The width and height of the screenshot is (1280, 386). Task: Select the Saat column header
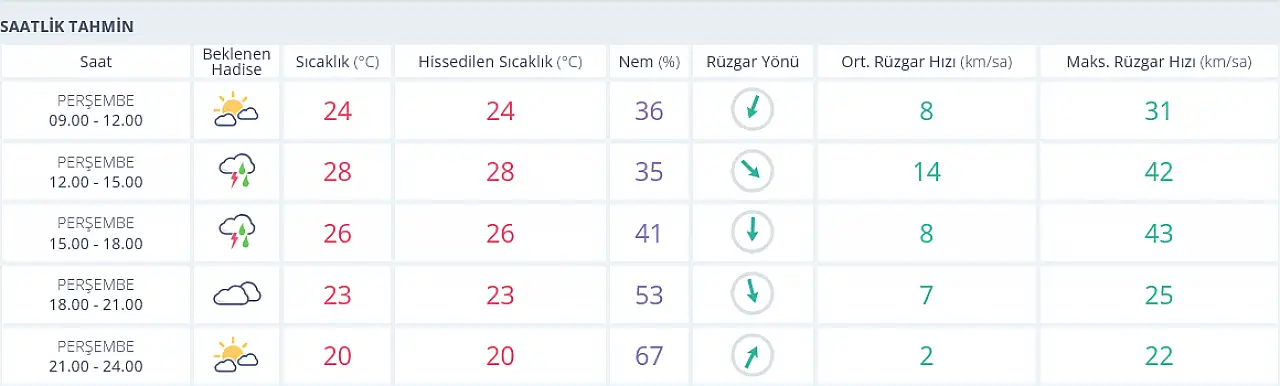[96, 61]
